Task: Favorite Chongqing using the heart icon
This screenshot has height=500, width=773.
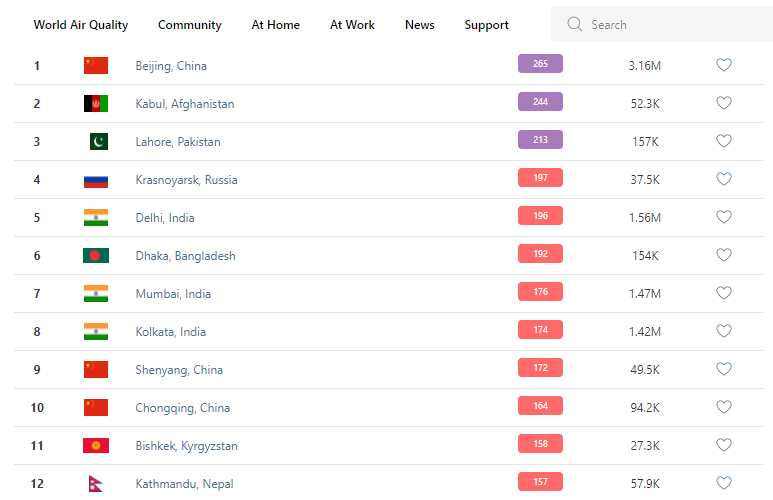Action: (724, 408)
